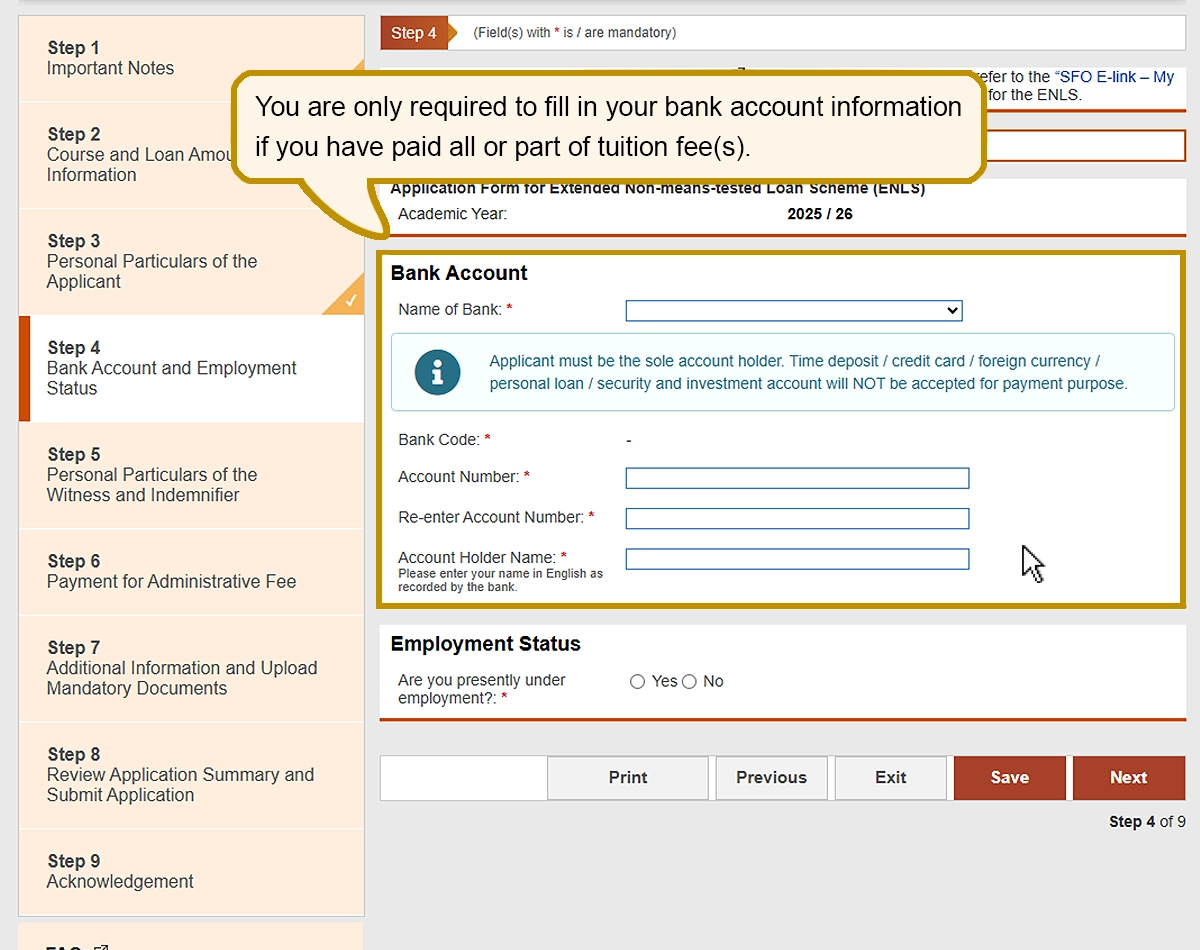Select No for presently under employment
The image size is (1200, 950).
pyautogui.click(x=689, y=682)
